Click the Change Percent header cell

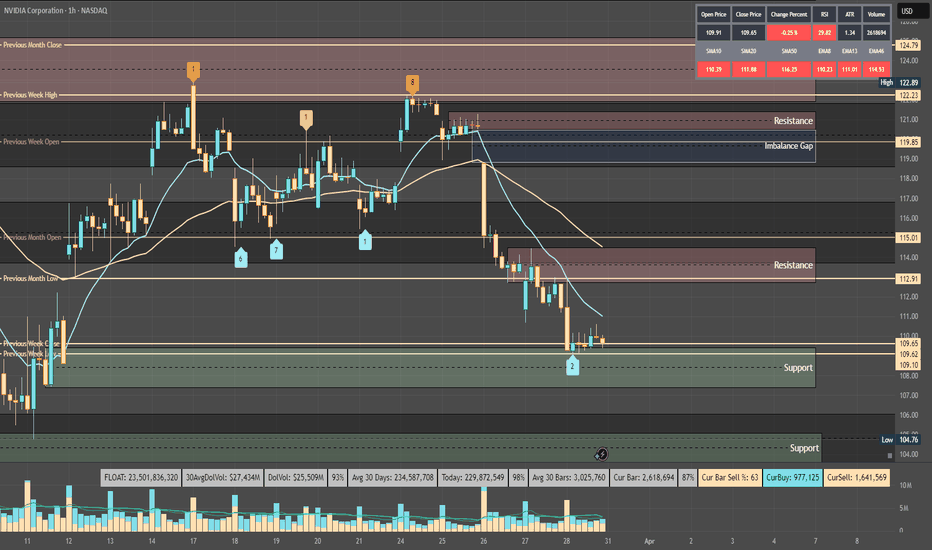click(x=789, y=14)
